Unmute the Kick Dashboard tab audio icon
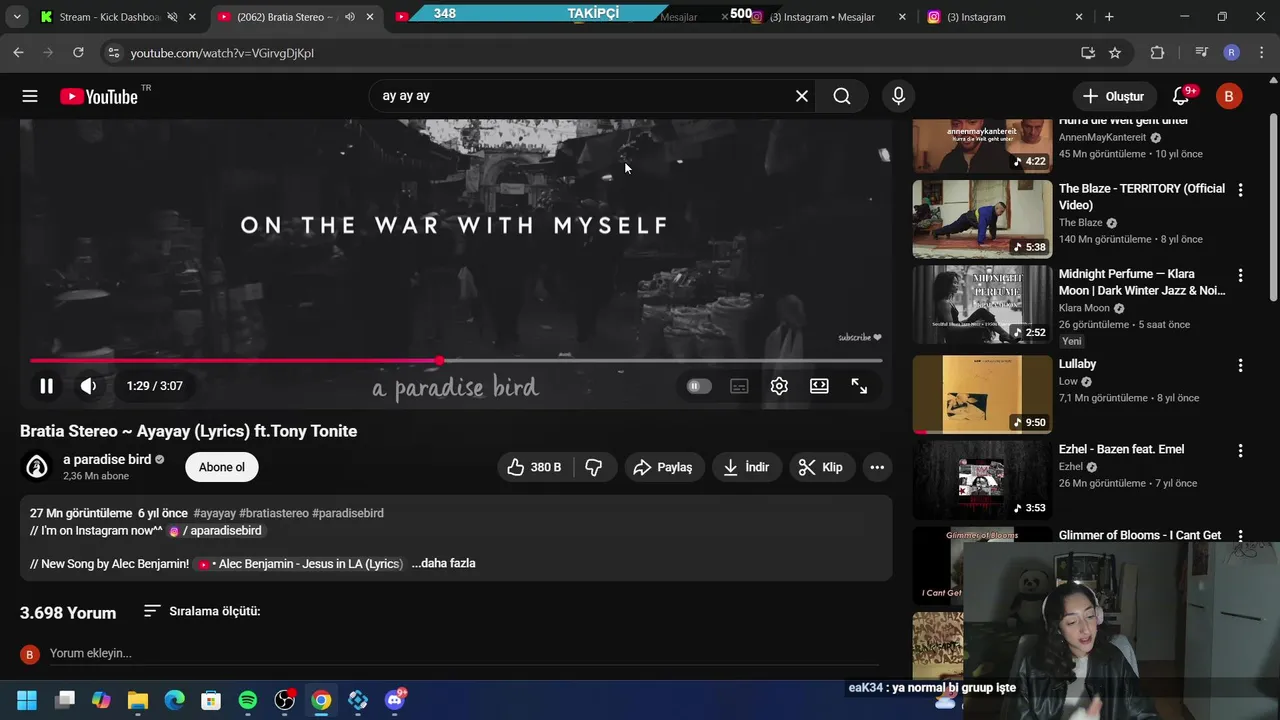 (172, 17)
